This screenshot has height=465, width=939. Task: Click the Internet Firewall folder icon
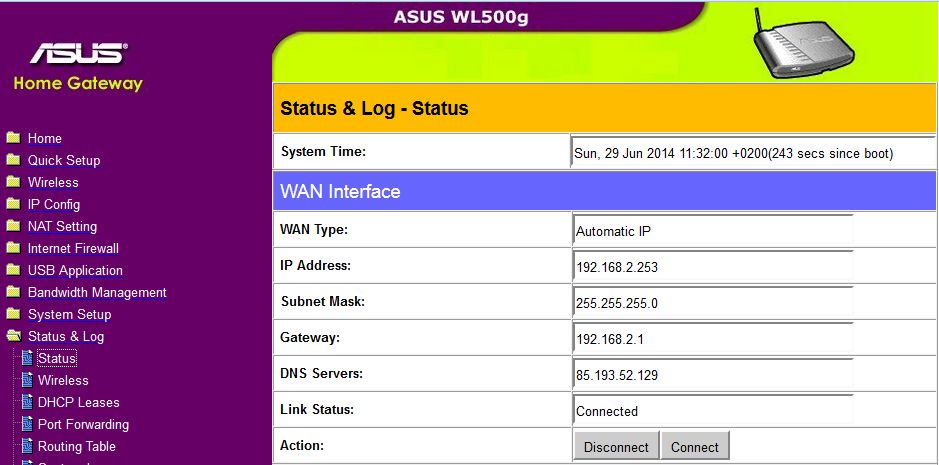(x=13, y=248)
